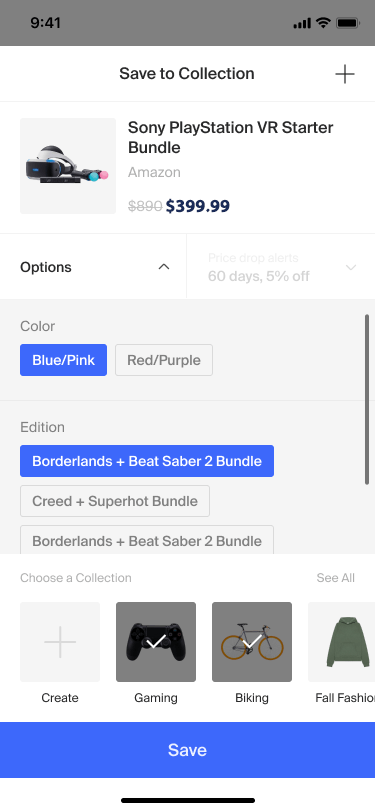Open the PlayStation VR product image
This screenshot has width=375, height=812.
[68, 166]
